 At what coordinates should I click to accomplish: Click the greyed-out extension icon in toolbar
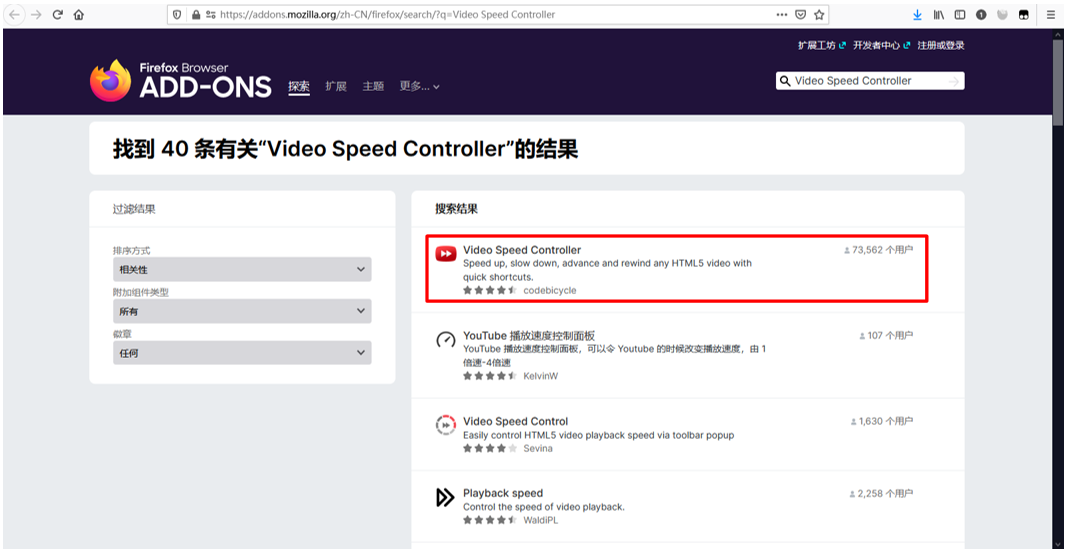click(1002, 14)
